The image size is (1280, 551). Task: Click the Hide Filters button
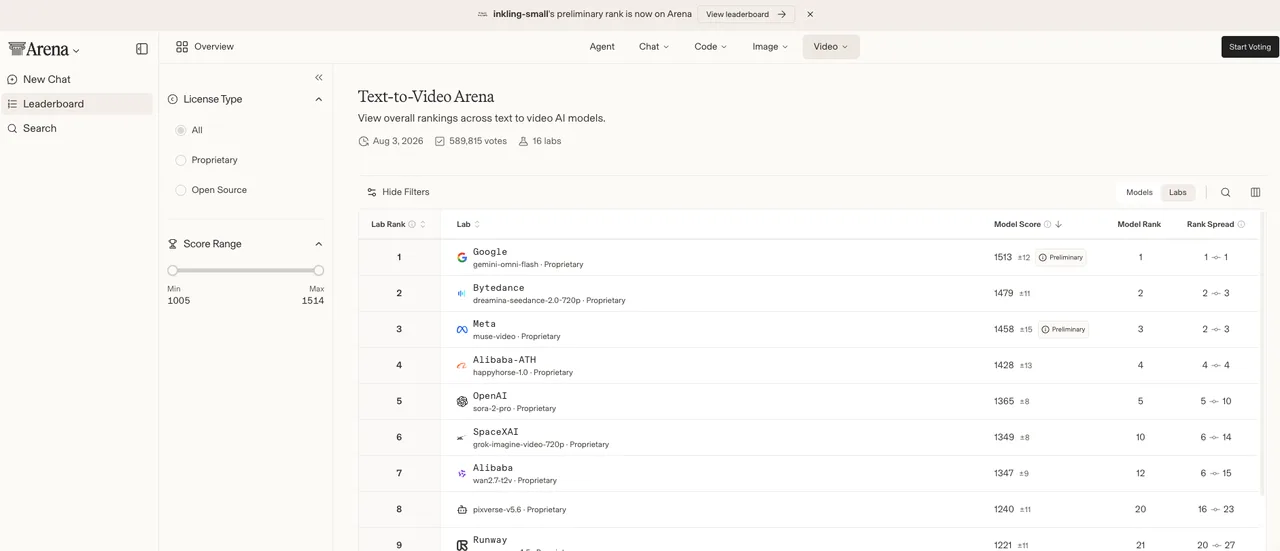[x=398, y=192]
